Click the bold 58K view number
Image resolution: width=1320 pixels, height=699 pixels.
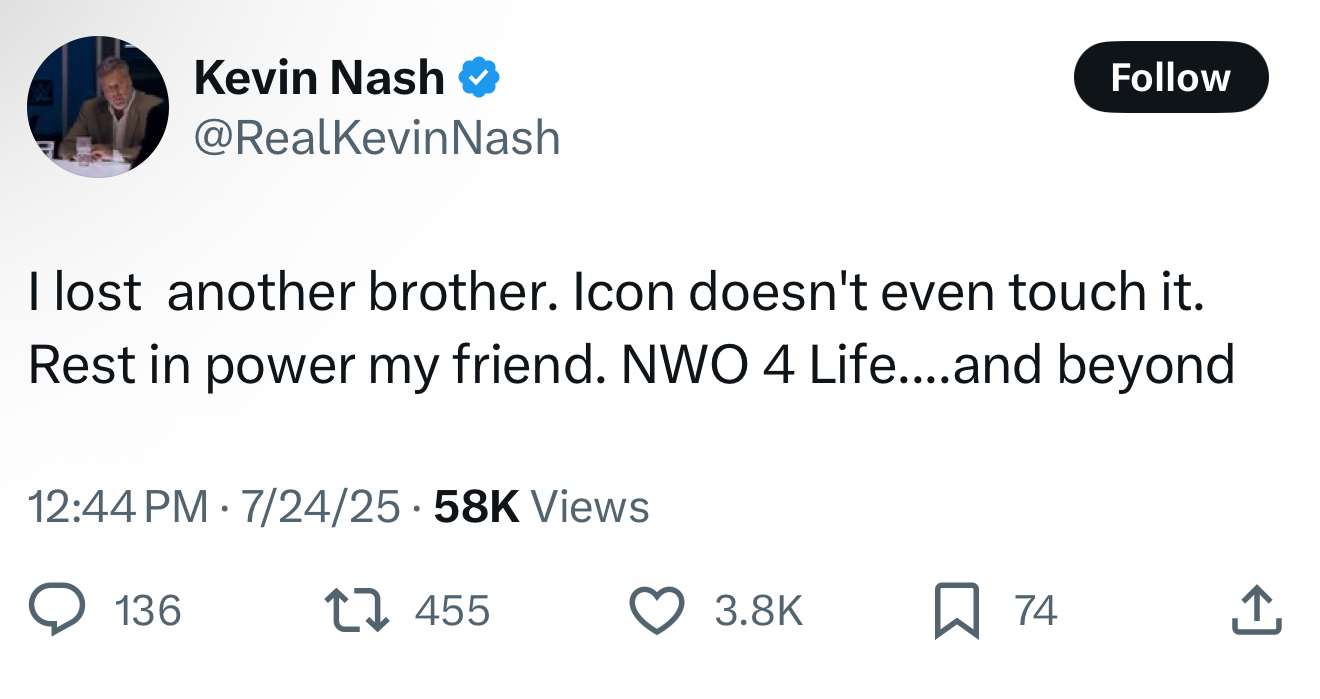click(477, 507)
